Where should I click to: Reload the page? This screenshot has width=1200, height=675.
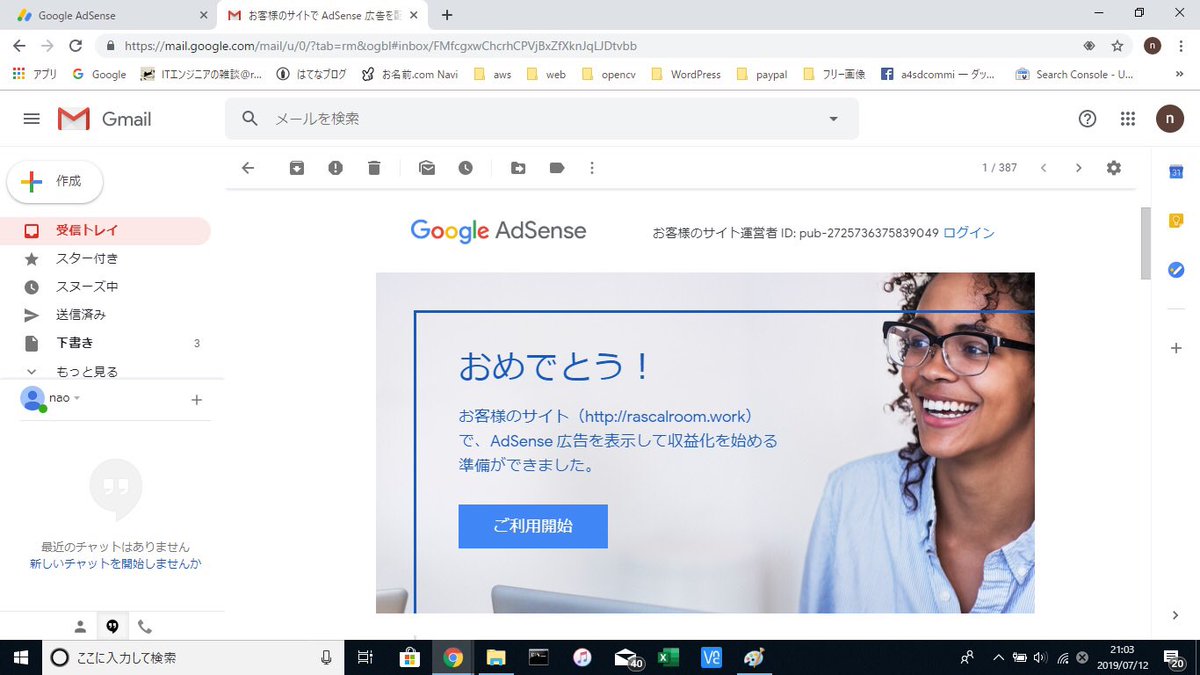click(75, 46)
